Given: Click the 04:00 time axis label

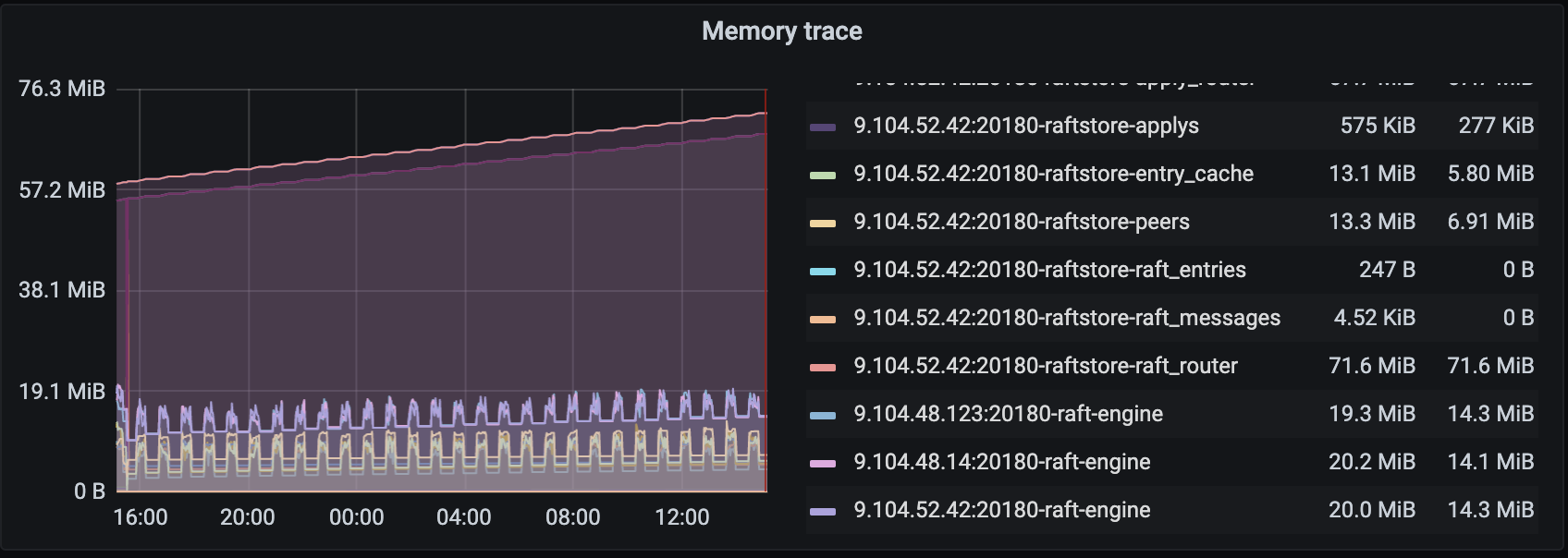Looking at the screenshot, I should tap(464, 517).
